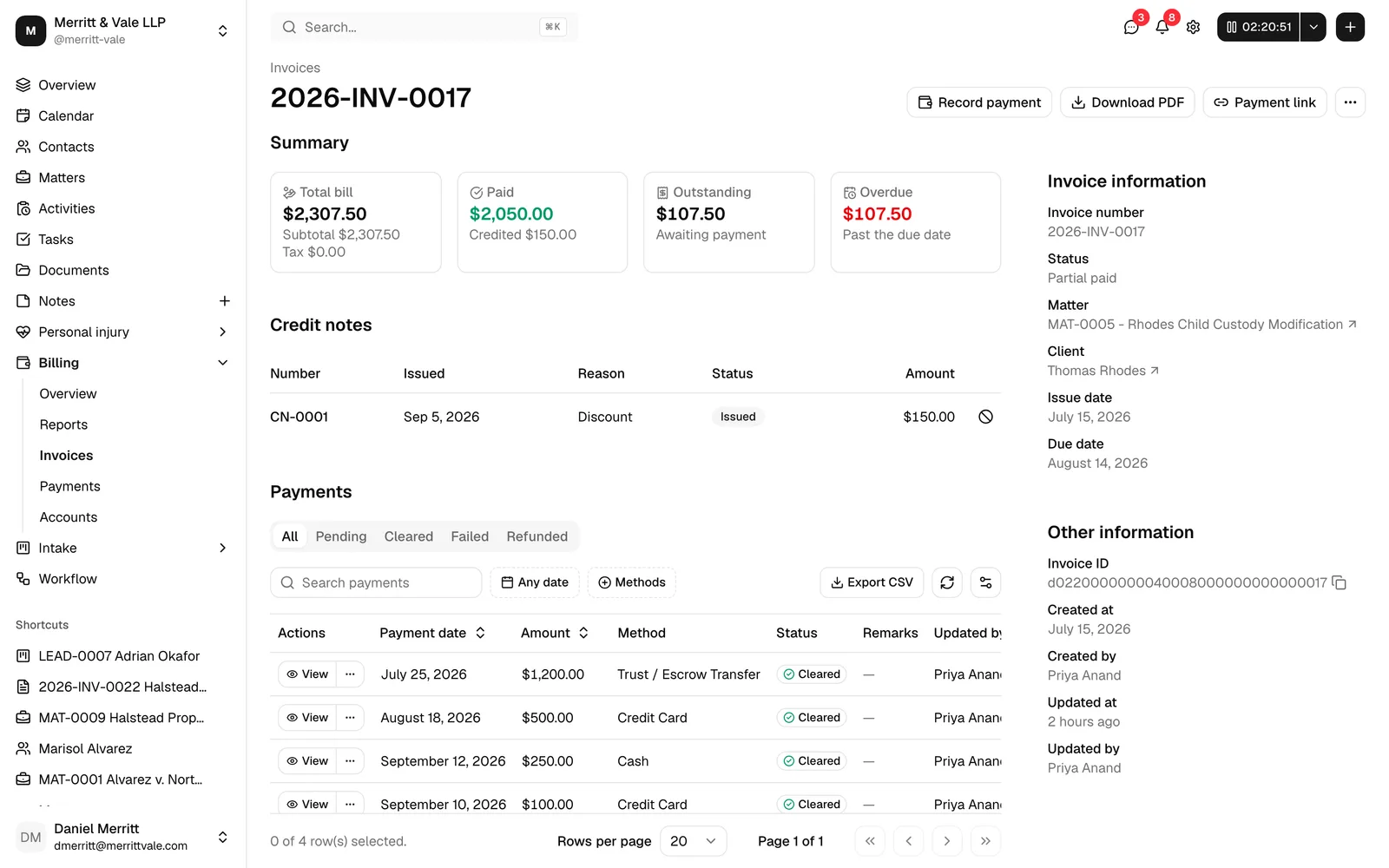Filter payments by Any date

(535, 582)
